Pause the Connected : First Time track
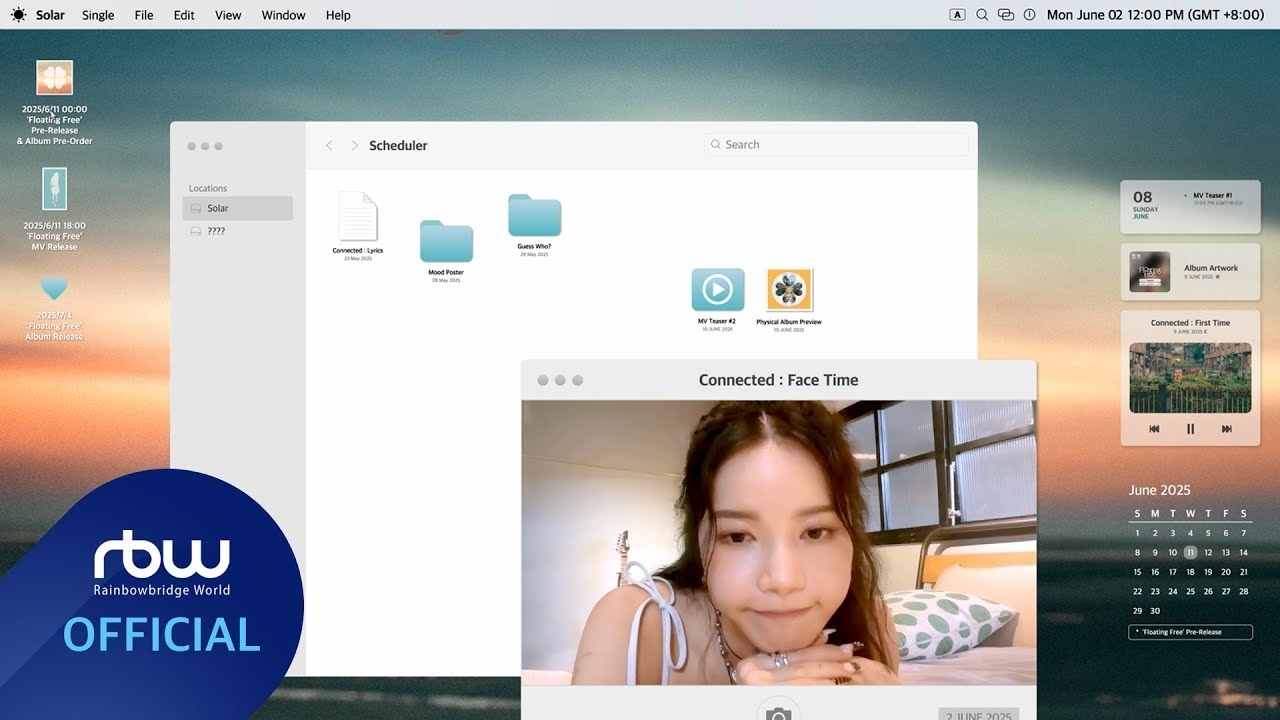Viewport: 1280px width, 720px height. (1190, 429)
